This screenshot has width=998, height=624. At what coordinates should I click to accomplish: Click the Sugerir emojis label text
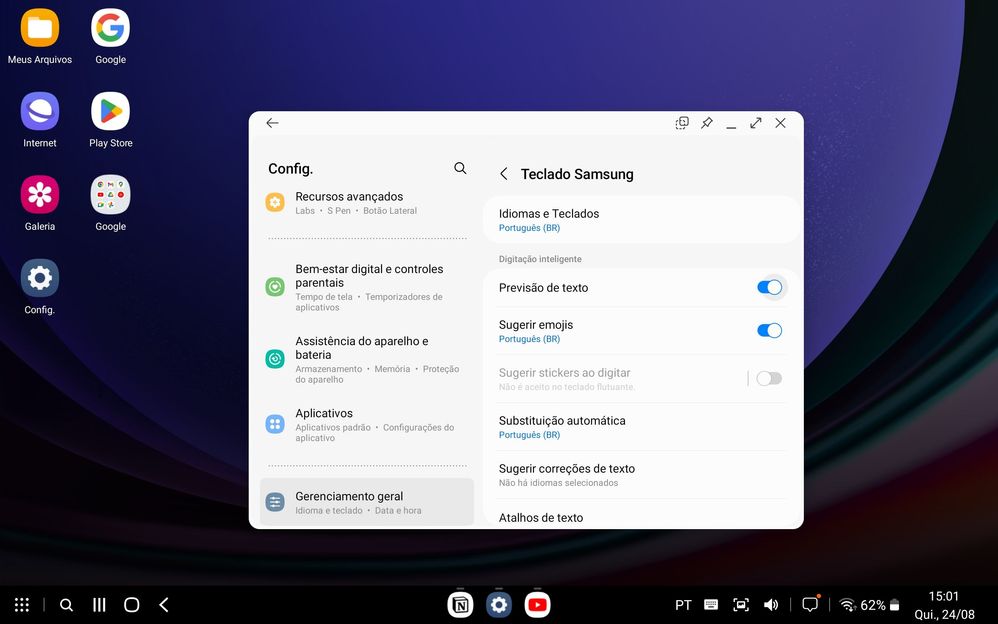click(536, 325)
